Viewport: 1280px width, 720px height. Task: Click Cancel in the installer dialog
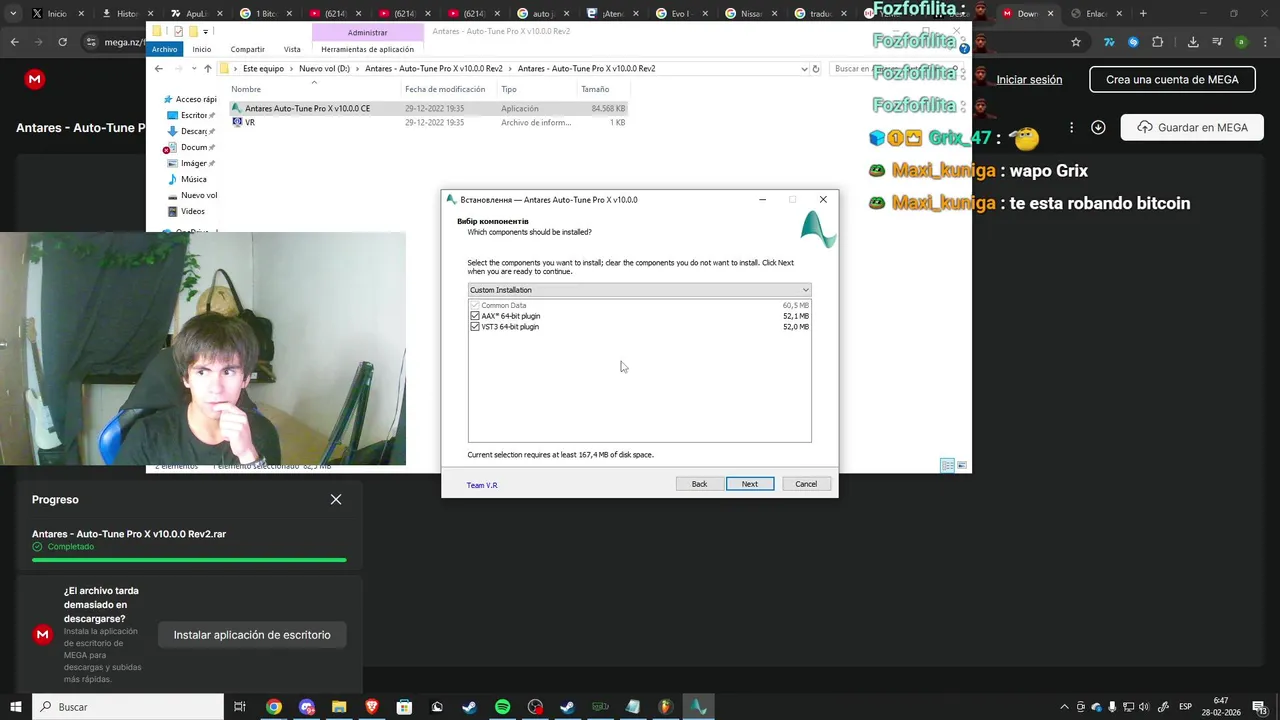(806, 484)
